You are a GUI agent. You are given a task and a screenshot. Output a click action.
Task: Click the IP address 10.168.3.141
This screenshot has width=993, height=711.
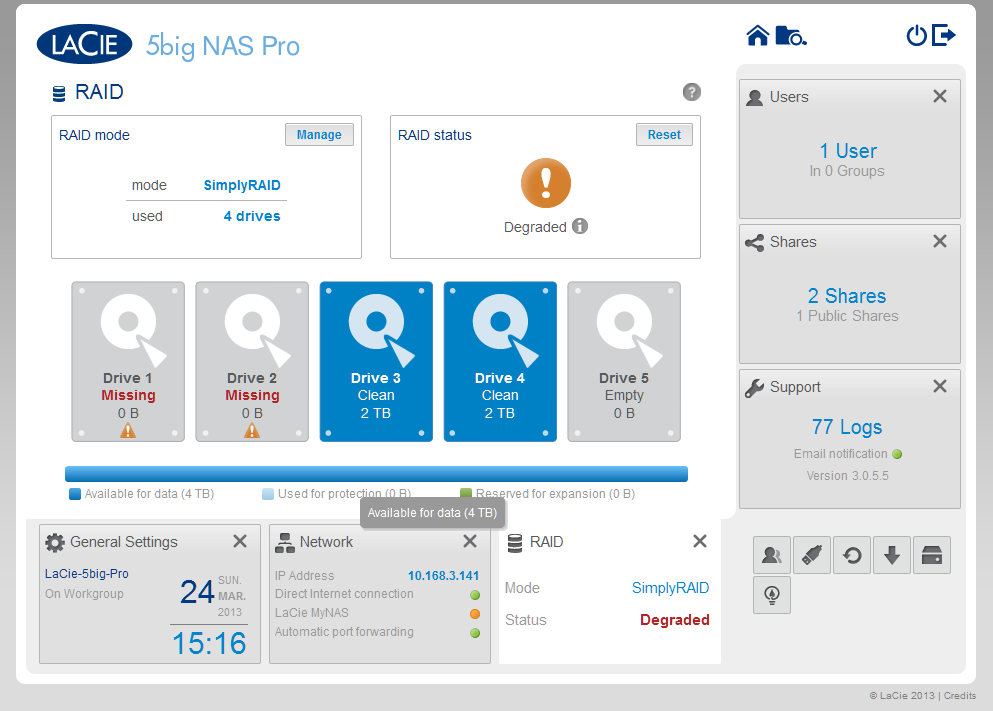click(x=443, y=576)
